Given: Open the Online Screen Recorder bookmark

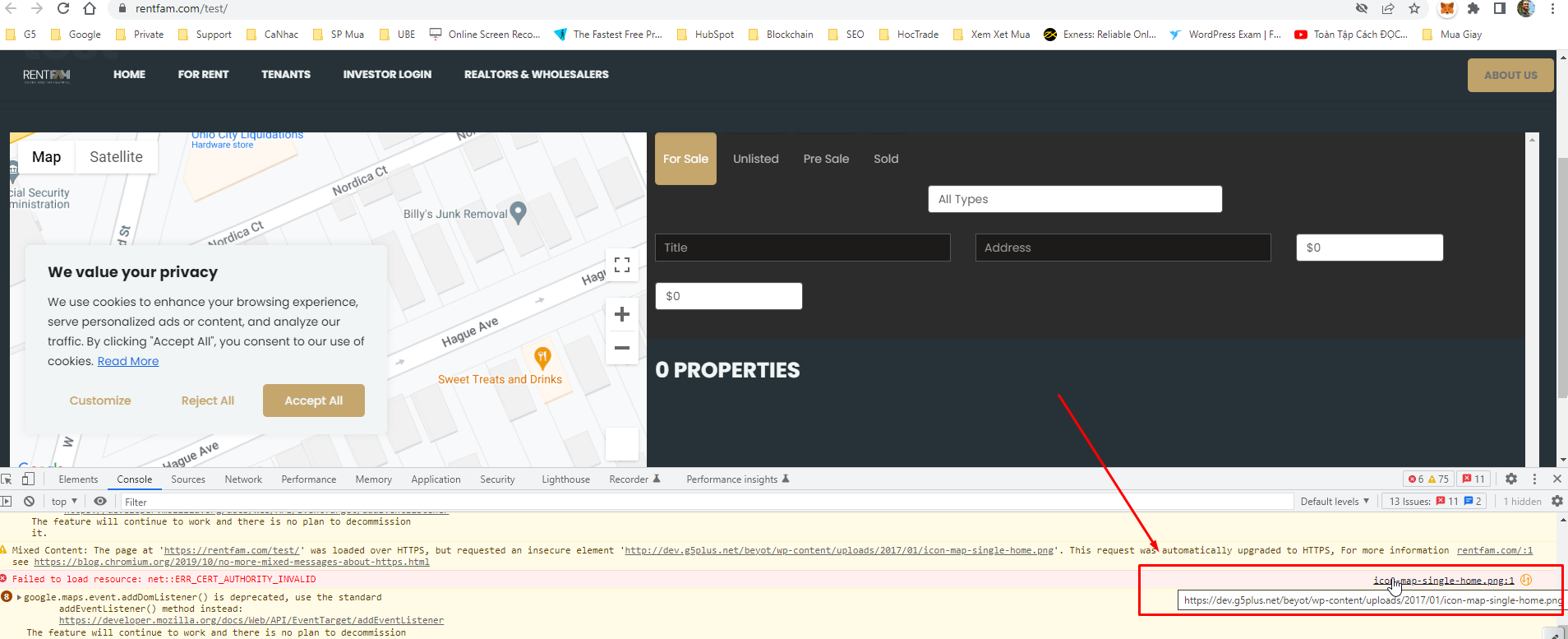Looking at the screenshot, I should pos(485,35).
